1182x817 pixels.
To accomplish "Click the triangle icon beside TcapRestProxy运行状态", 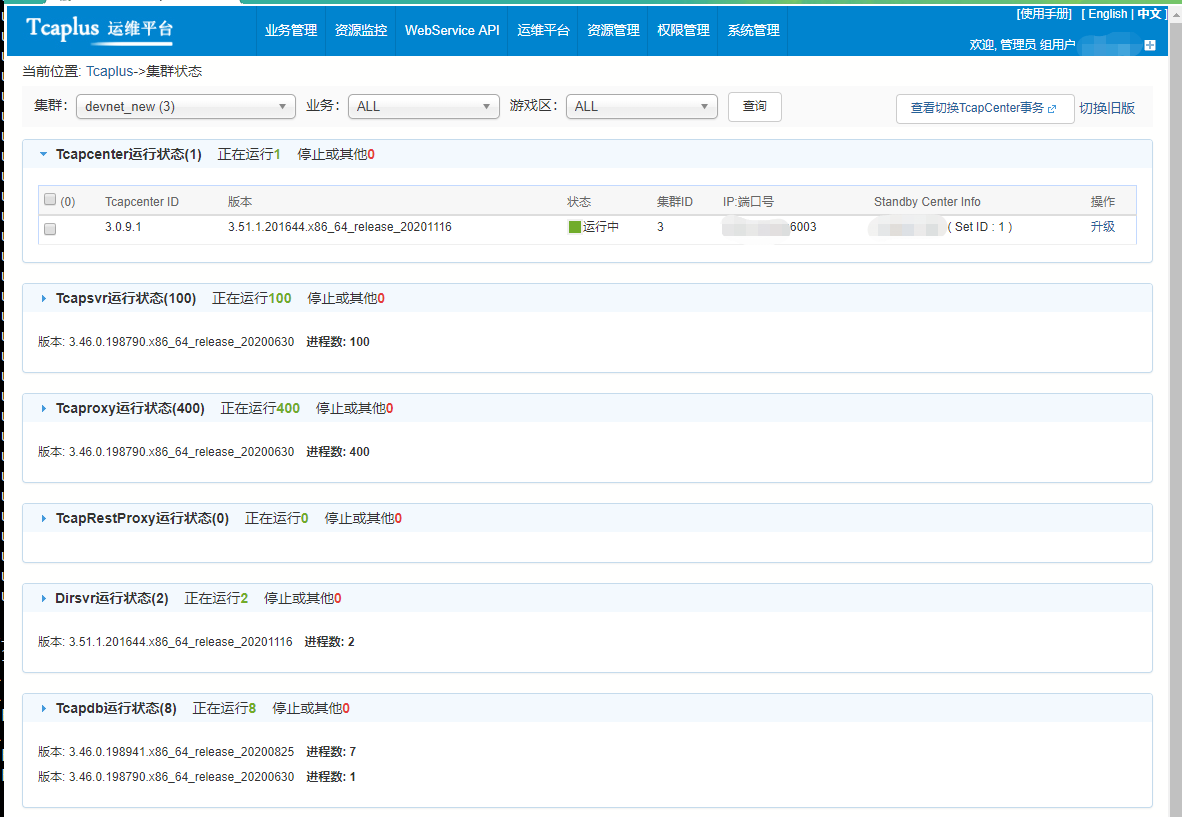I will pyautogui.click(x=44, y=518).
